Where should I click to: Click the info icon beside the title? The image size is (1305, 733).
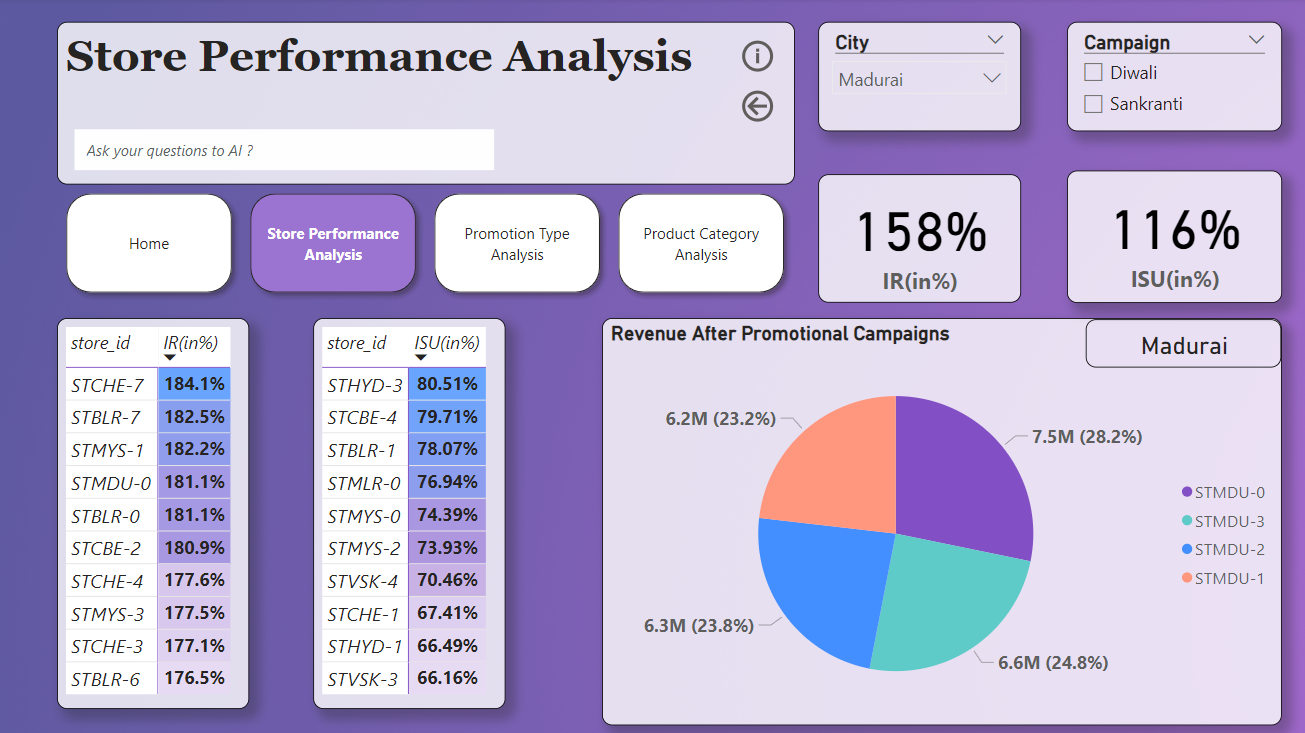tap(757, 57)
